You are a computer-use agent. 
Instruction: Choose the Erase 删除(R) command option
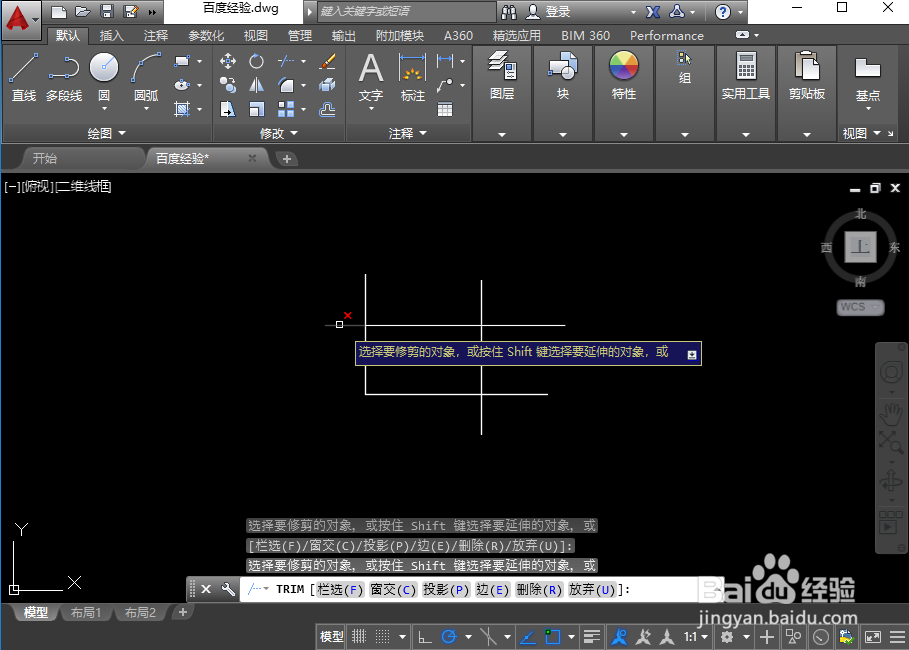pyautogui.click(x=539, y=590)
